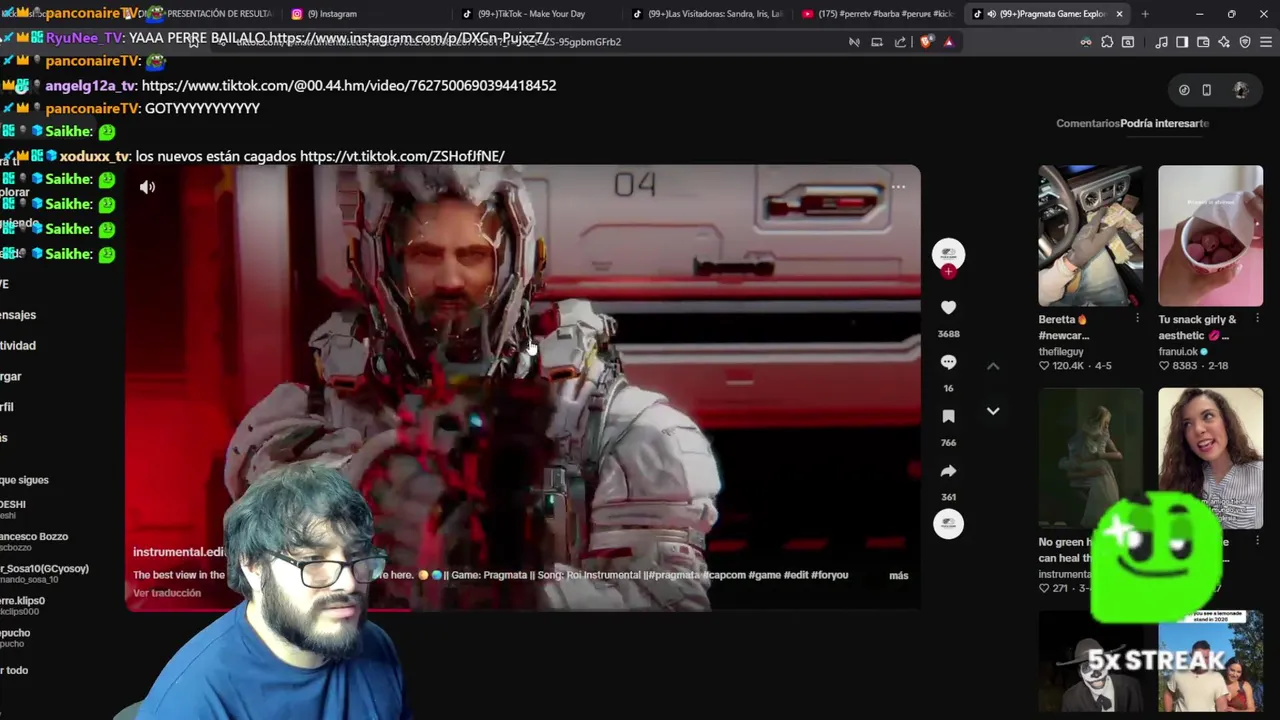Viewport: 1280px width, 720px height.
Task: Click the page search extension icon
Action: point(1128,42)
